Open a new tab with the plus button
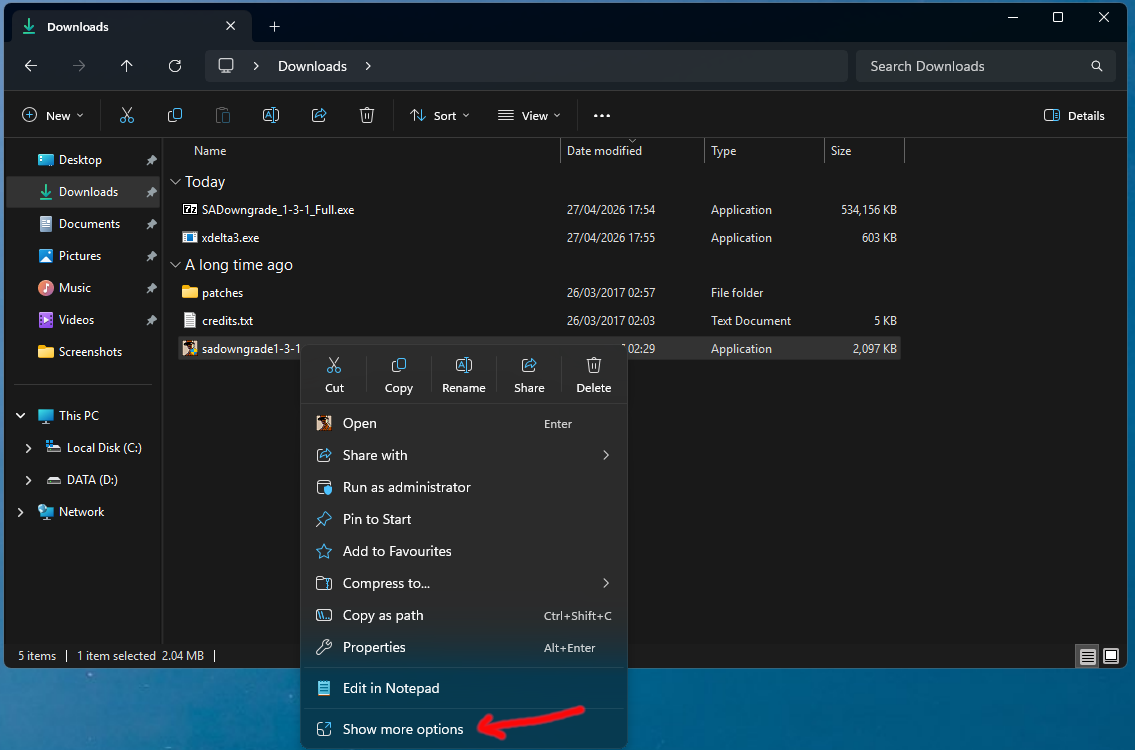This screenshot has width=1135, height=750. [274, 27]
